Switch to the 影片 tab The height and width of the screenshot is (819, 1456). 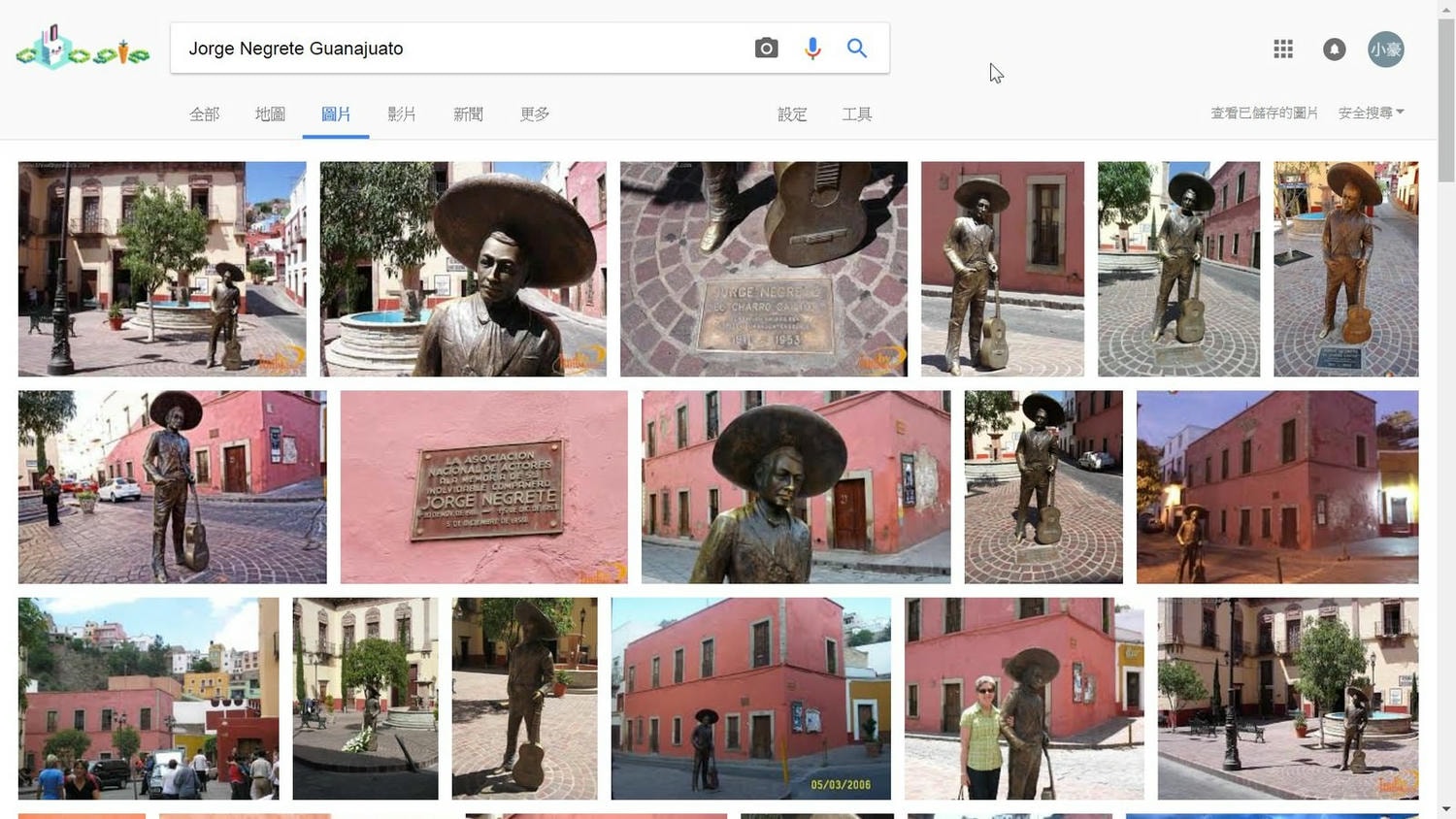(x=401, y=115)
